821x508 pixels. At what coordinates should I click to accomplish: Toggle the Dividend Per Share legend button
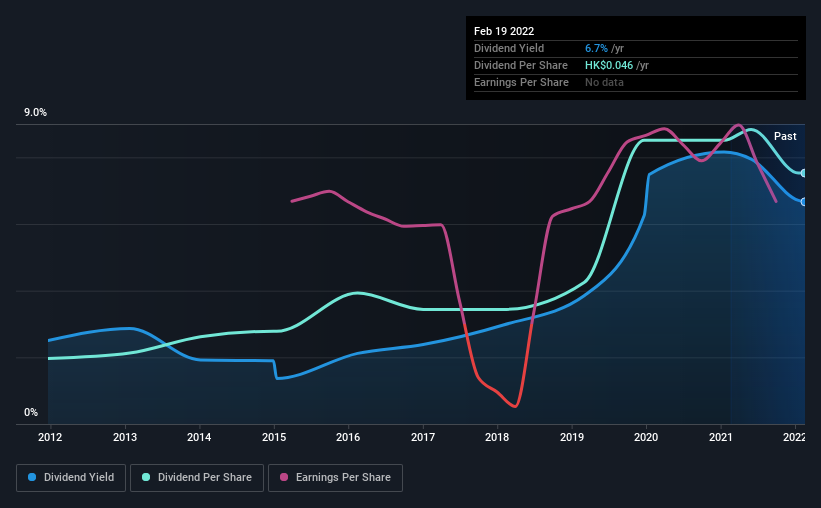click(197, 478)
